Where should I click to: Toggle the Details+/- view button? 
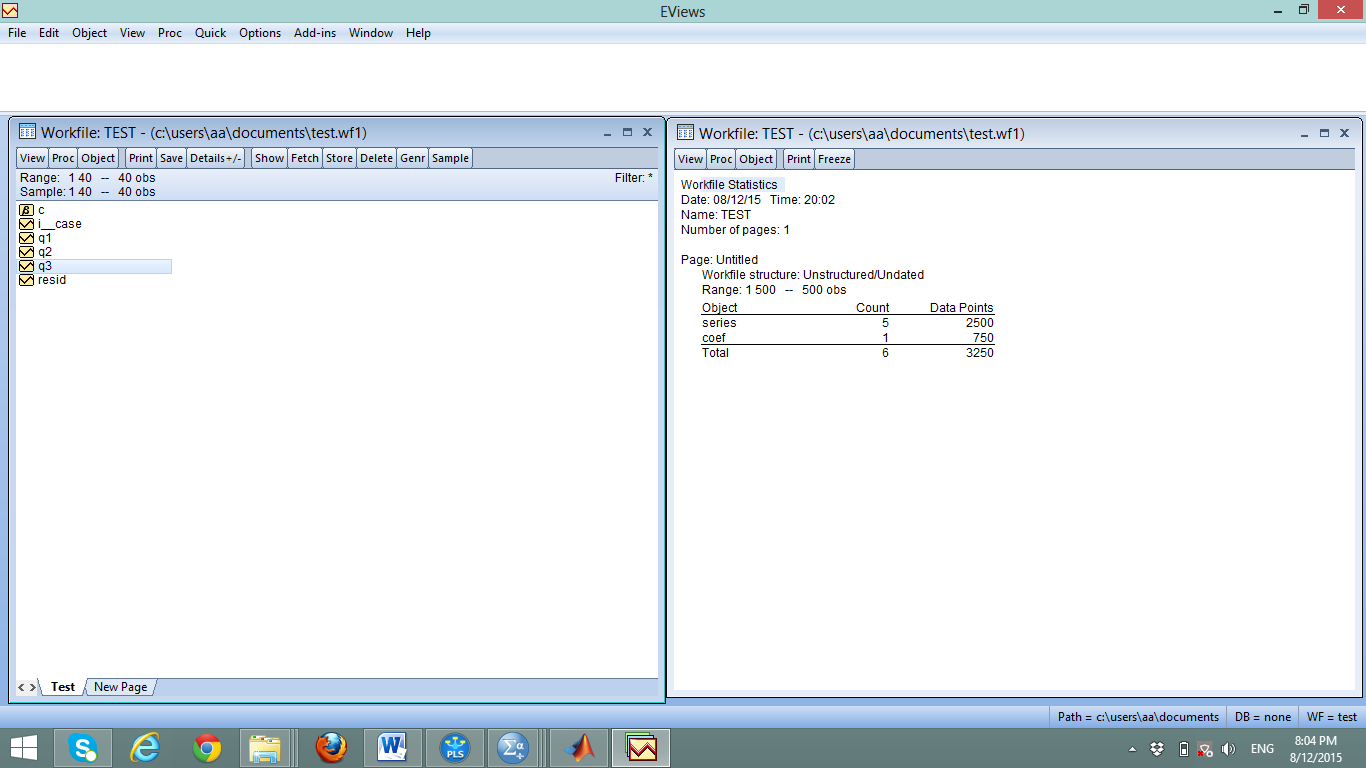(216, 158)
